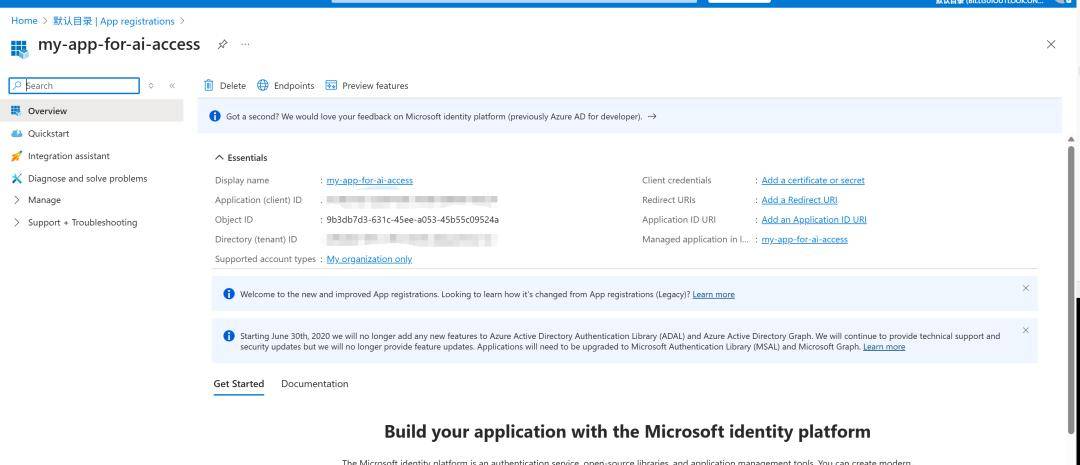Click the info icon in feedback banner
Screen dimensions: 1080x465
coord(215,116)
